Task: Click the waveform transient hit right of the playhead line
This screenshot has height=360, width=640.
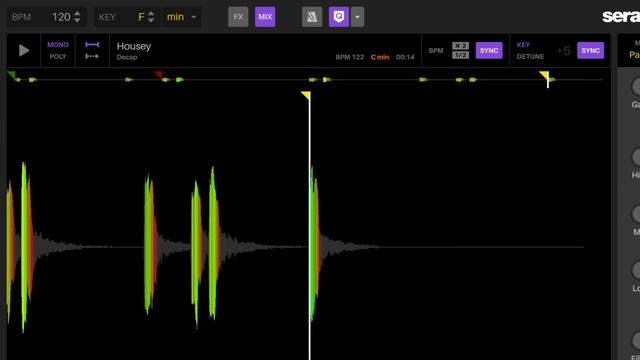Action: pos(314,244)
